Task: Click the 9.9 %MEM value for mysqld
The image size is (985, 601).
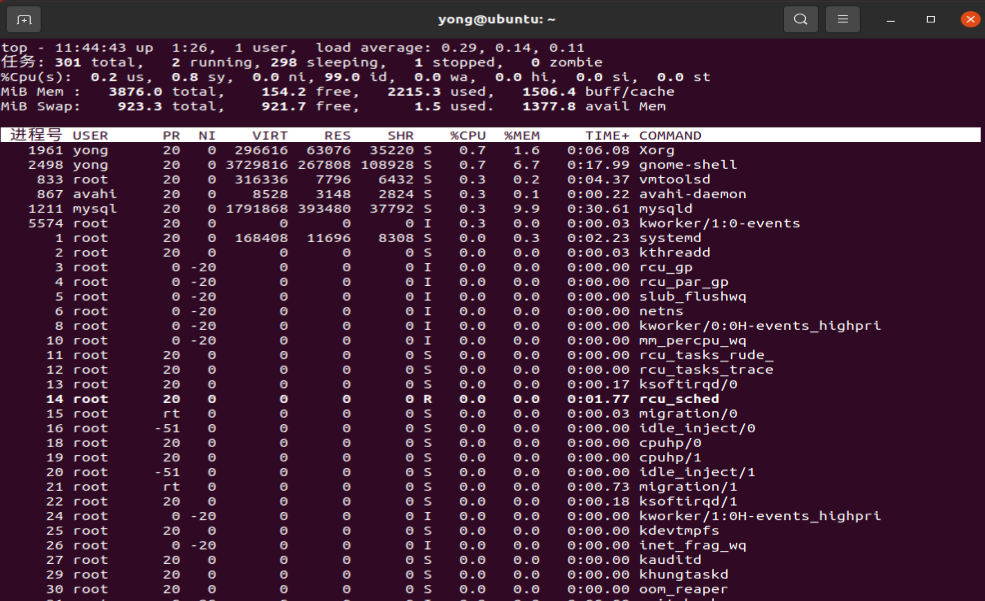Action: (x=526, y=208)
